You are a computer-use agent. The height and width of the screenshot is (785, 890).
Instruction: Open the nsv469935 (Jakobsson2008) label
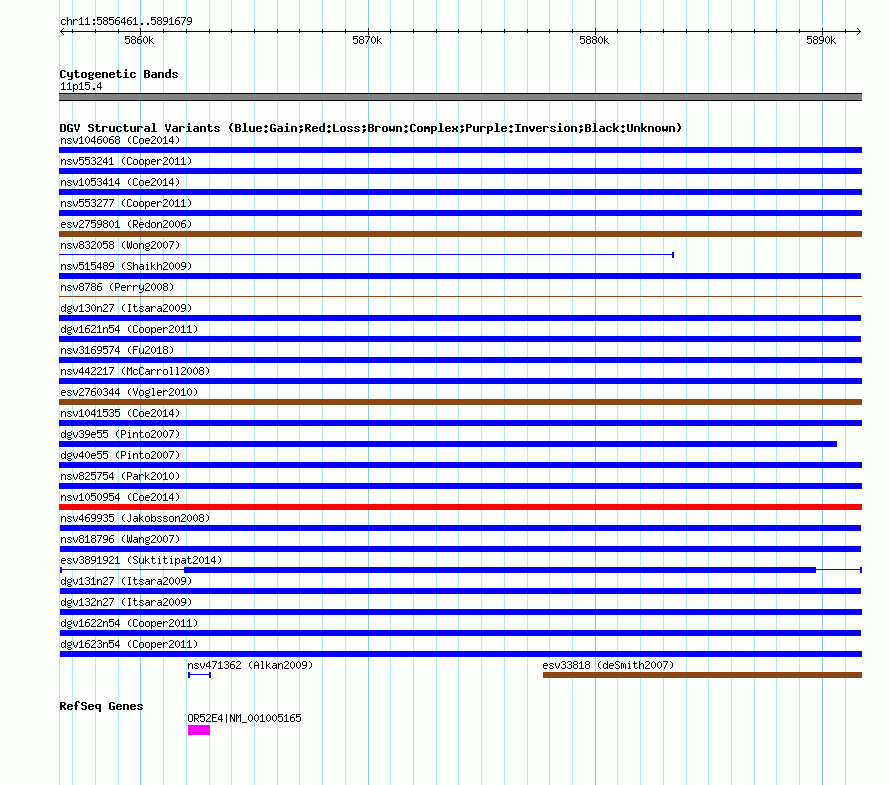(x=135, y=518)
